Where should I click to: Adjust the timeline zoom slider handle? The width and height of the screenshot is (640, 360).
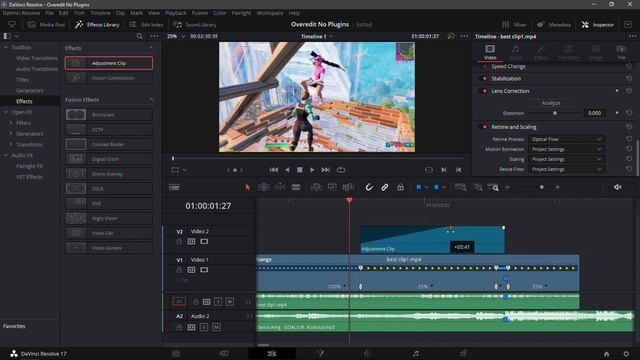(542, 187)
